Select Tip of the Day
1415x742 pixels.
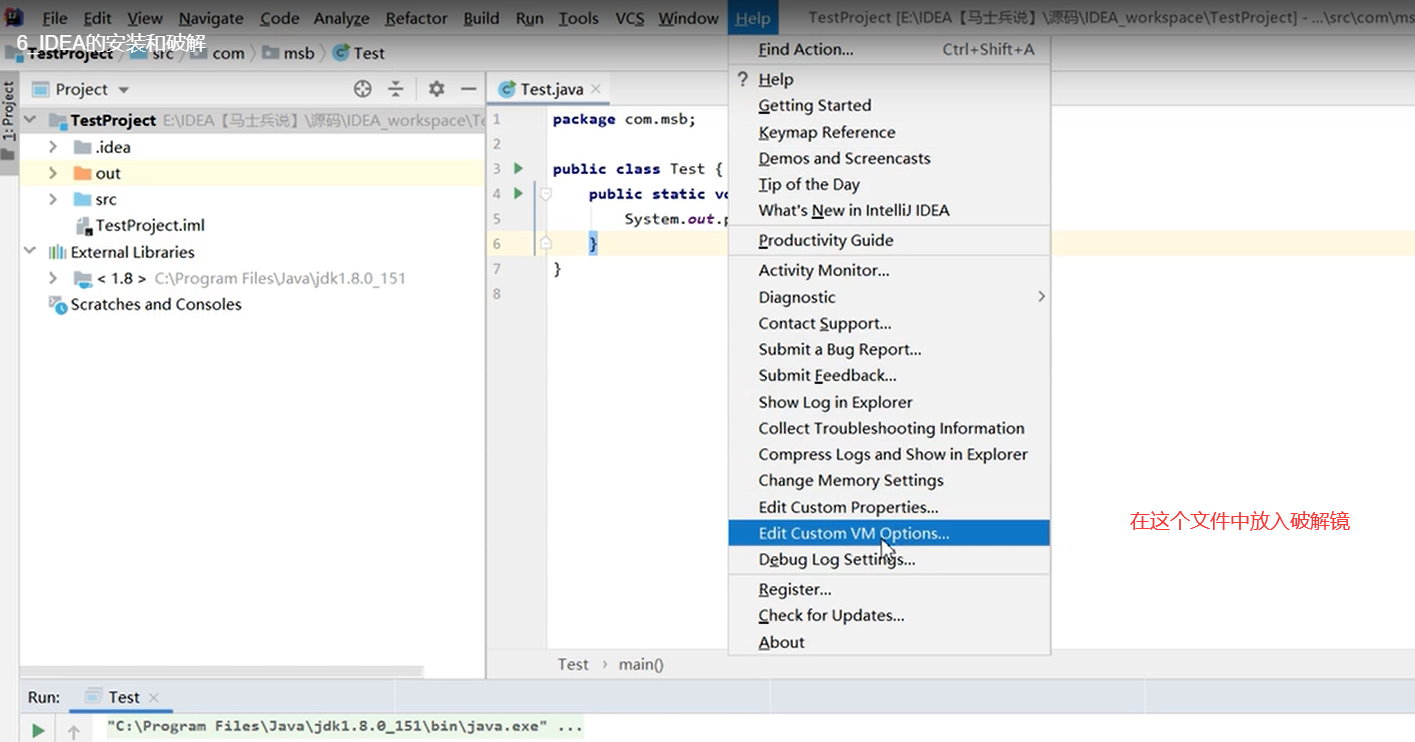pos(889,184)
